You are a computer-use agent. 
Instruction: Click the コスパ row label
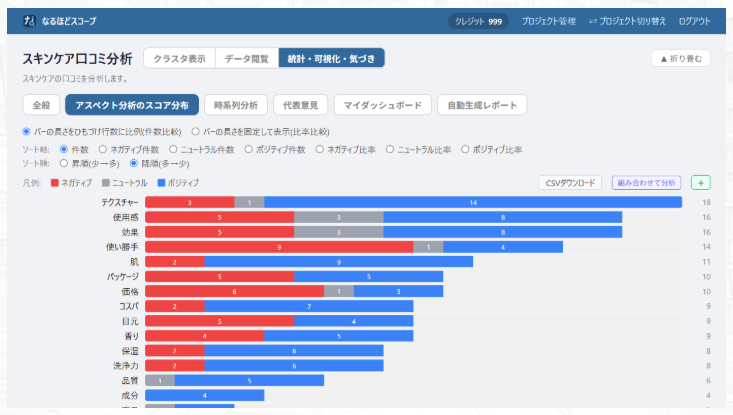pos(129,306)
